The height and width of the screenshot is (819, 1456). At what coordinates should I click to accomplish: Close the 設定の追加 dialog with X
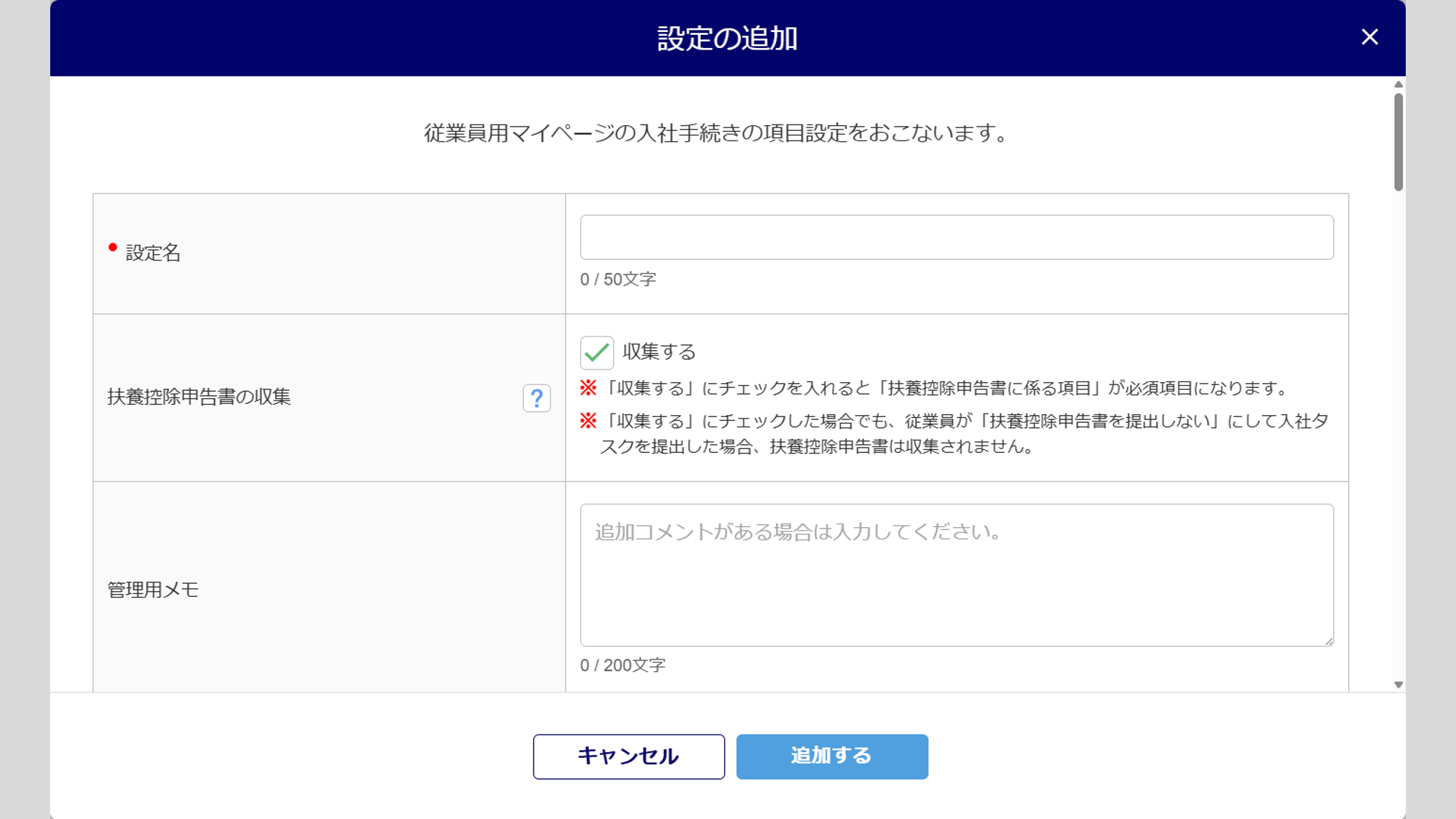[x=1369, y=37]
